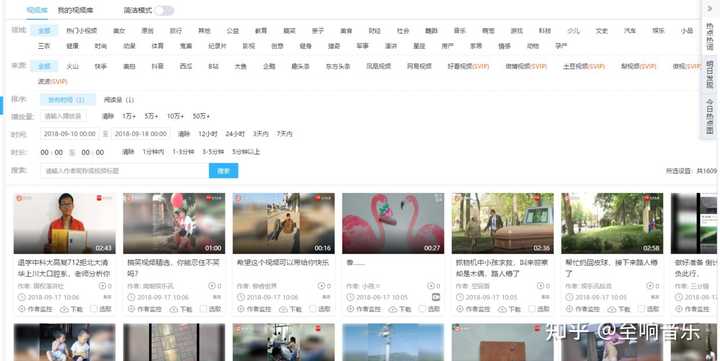720x361 pixels.
Task: Click the download icon under the flamingo video
Action: tap(393, 309)
